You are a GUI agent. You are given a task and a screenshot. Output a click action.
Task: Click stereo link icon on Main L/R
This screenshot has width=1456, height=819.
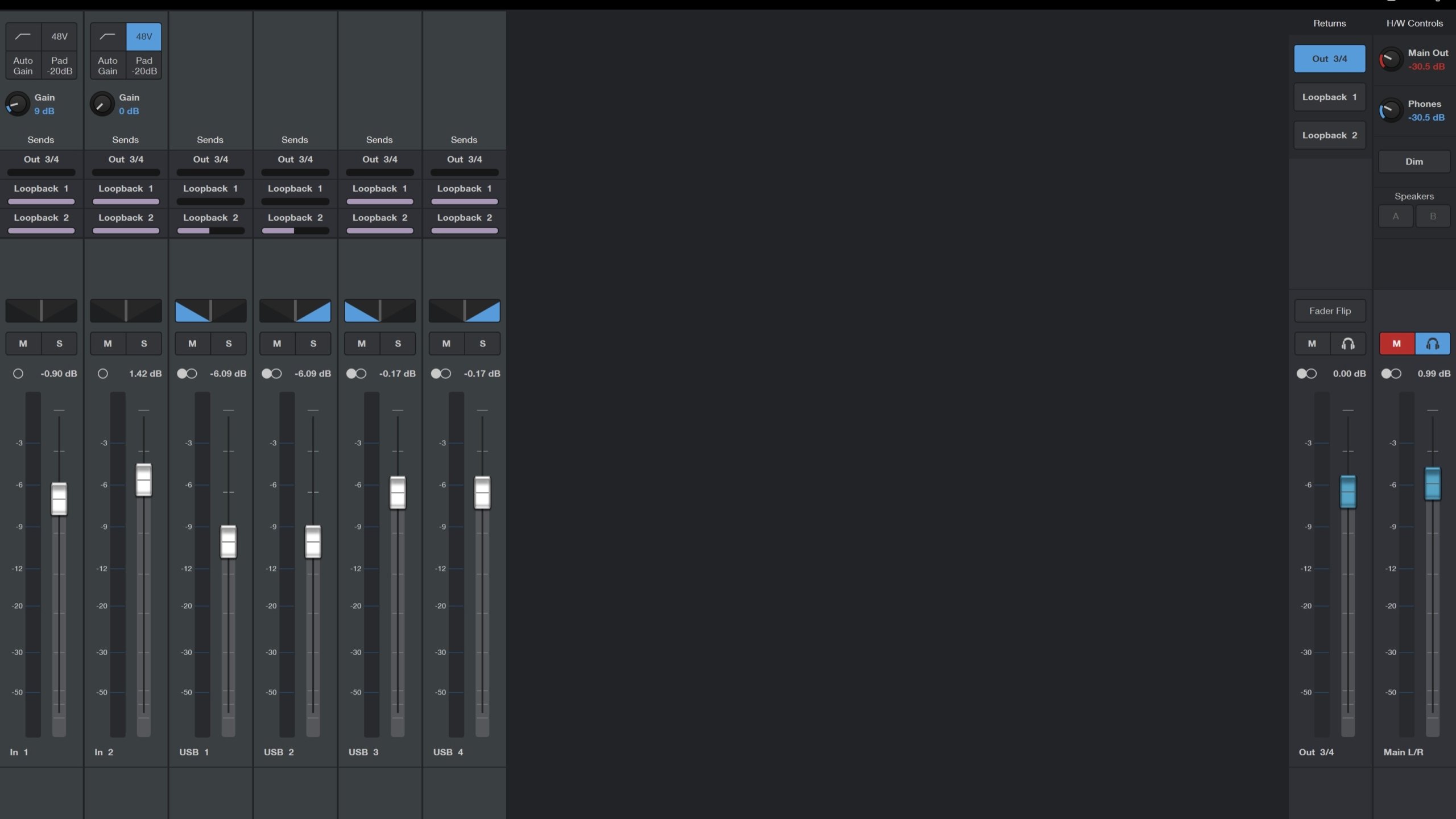pyautogui.click(x=1391, y=374)
